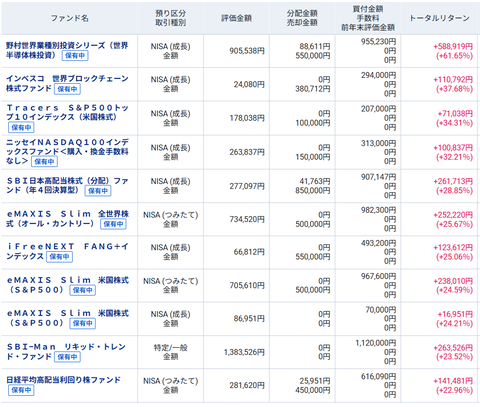Click 保有中 badge under 日経平均高配当利回り株ファンド

[21, 390]
